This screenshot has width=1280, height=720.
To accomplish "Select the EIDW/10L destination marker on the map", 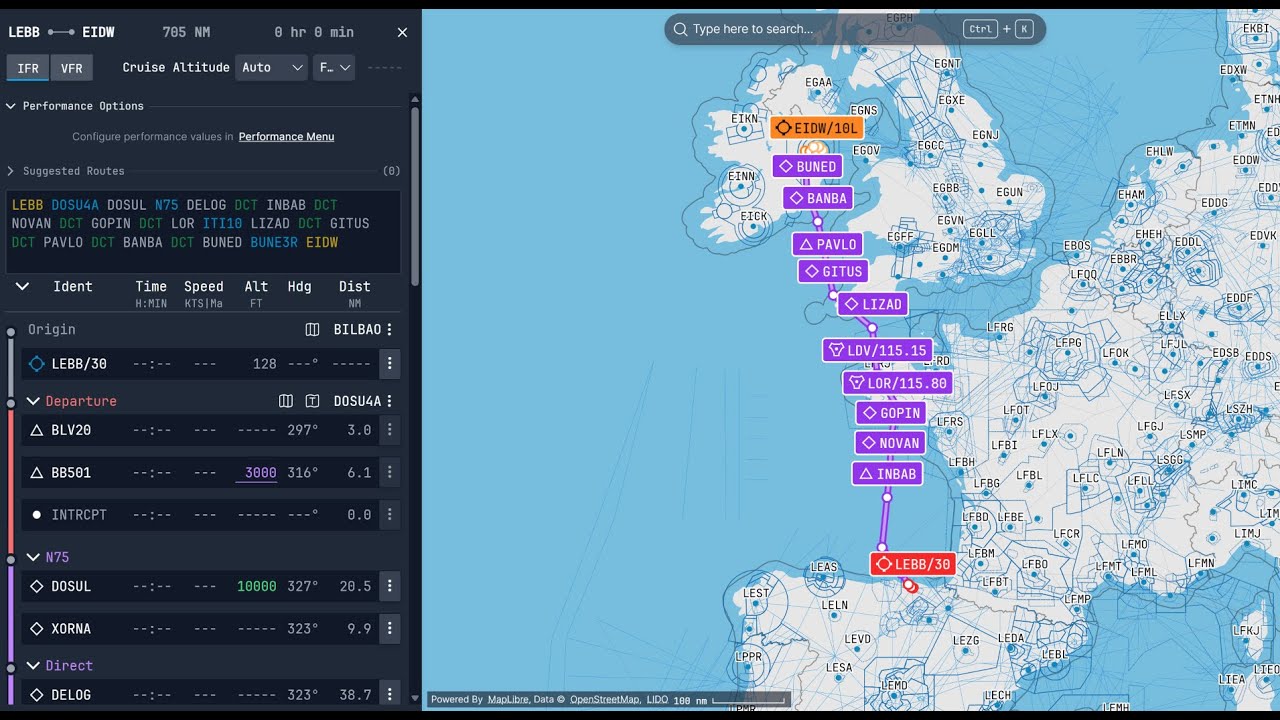I will (x=817, y=128).
